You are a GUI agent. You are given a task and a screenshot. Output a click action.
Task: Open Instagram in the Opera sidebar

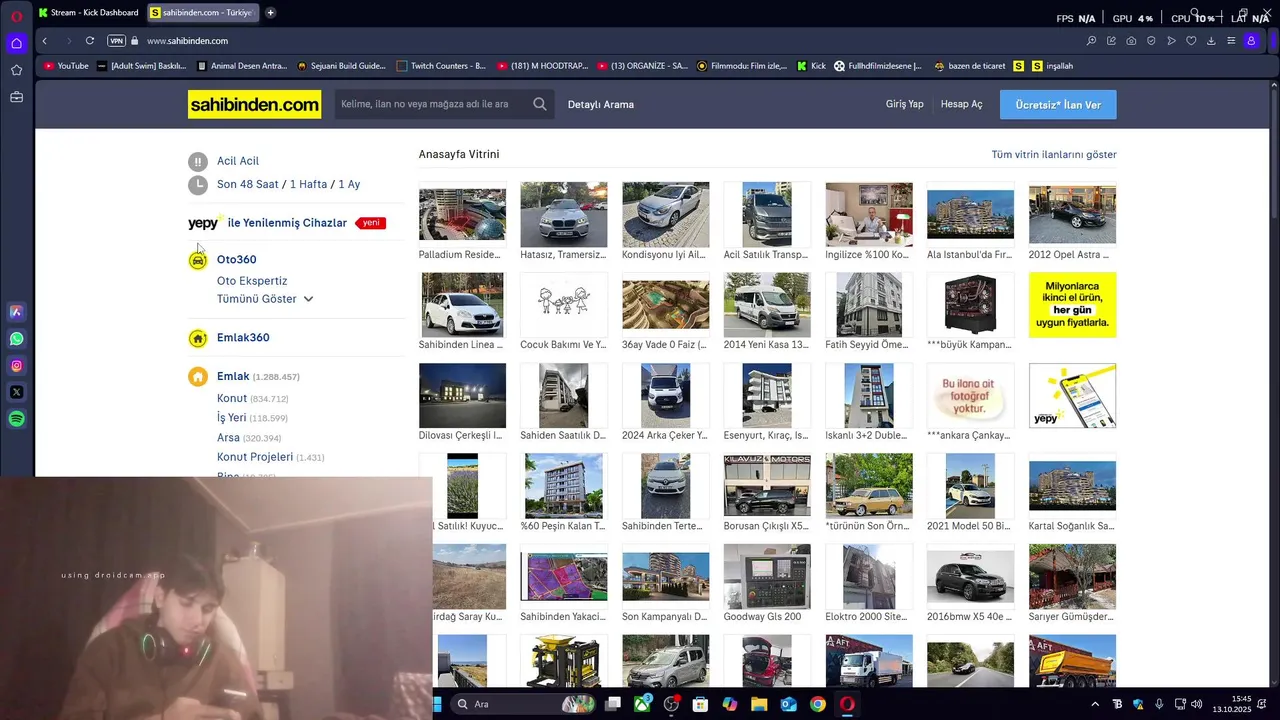coord(16,366)
